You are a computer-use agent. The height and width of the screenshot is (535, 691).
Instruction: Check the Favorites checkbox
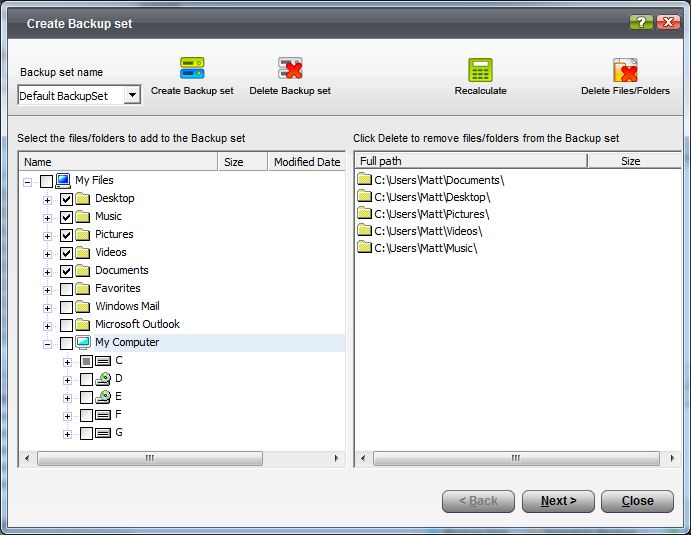tap(66, 289)
